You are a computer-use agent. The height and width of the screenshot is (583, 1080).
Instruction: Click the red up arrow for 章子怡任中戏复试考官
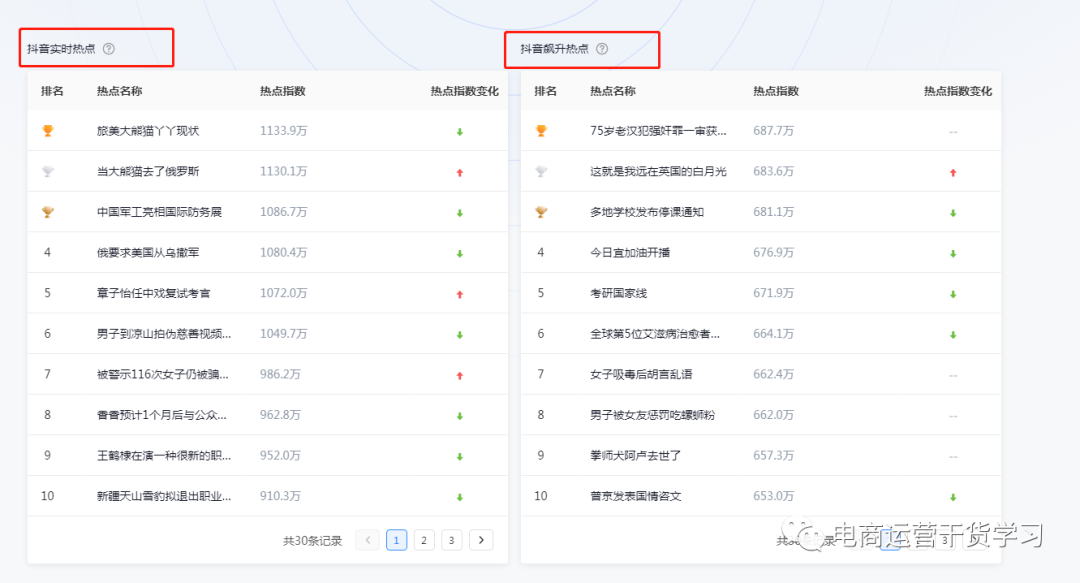coord(459,294)
